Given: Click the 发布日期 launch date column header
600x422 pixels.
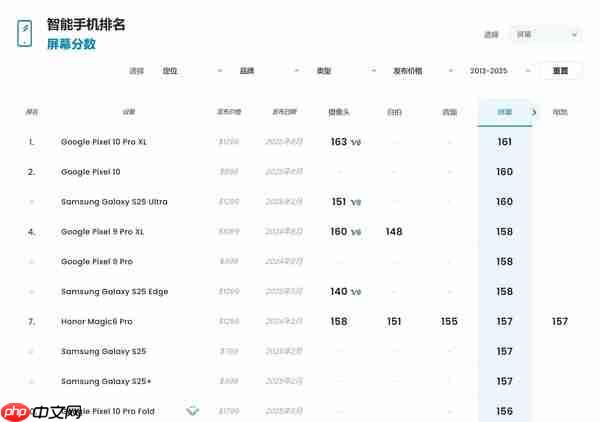Looking at the screenshot, I should click(x=284, y=112).
